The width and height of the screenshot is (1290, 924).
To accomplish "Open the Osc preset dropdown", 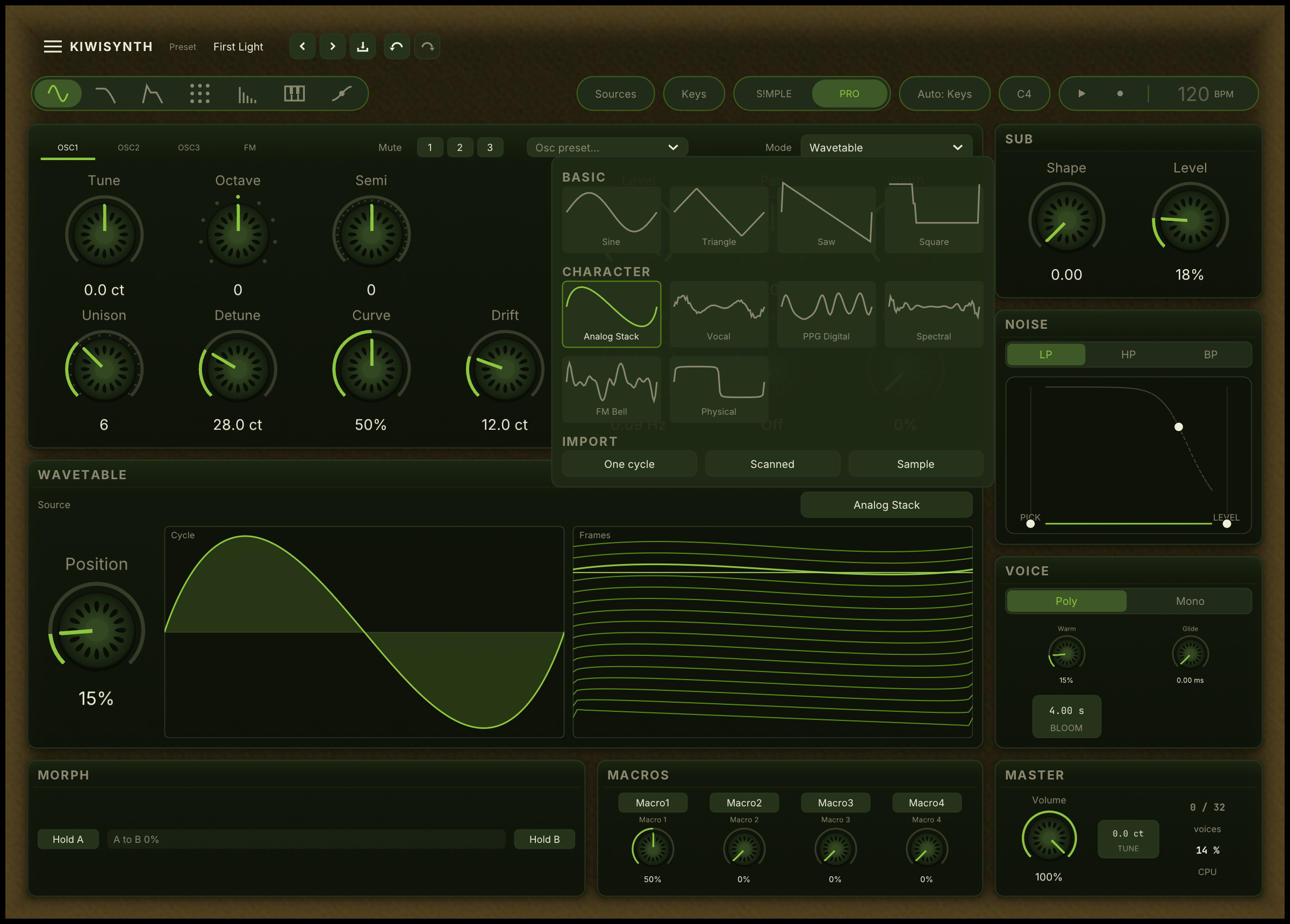I will (x=607, y=147).
